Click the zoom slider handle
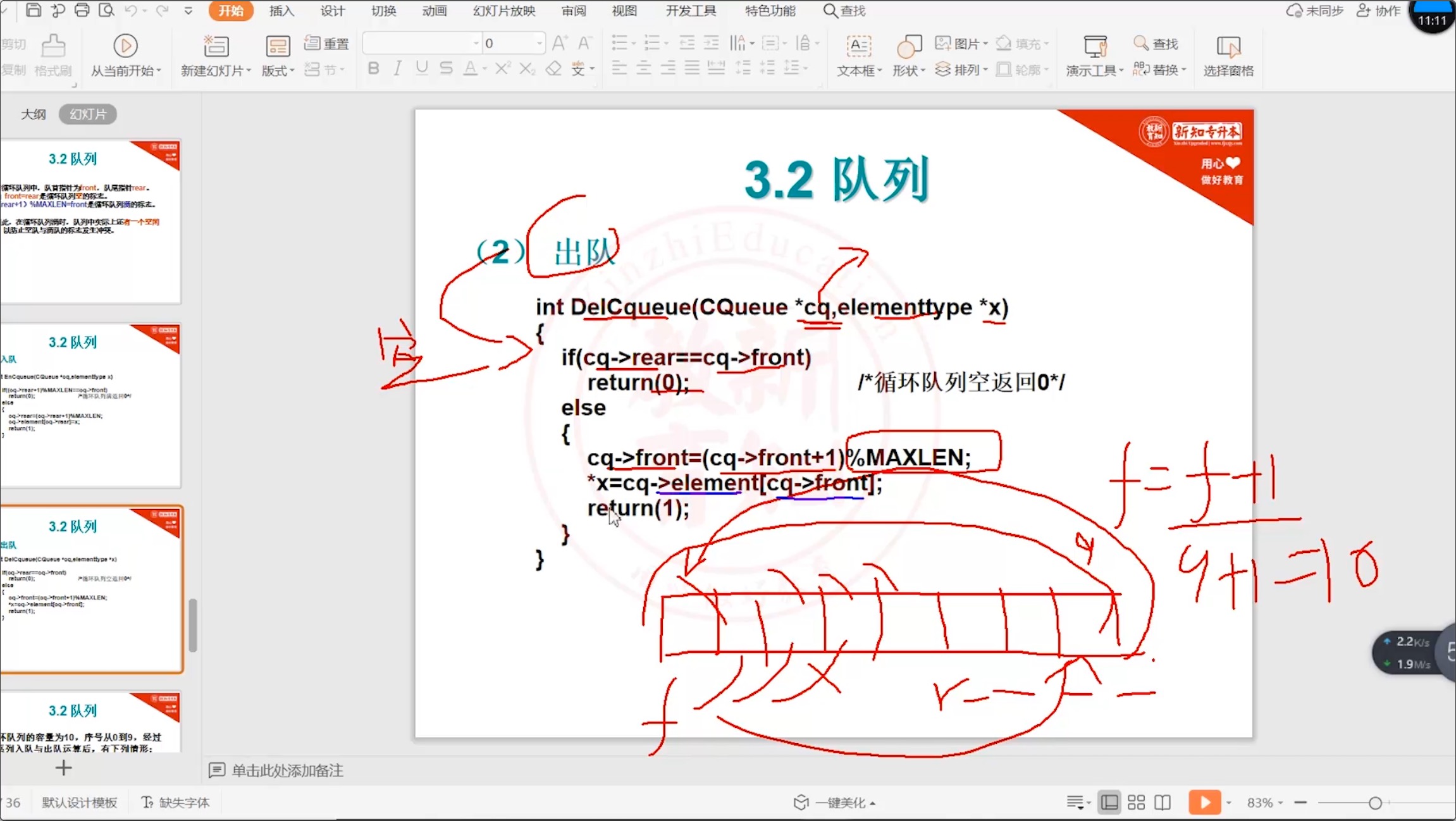 coord(1375,803)
